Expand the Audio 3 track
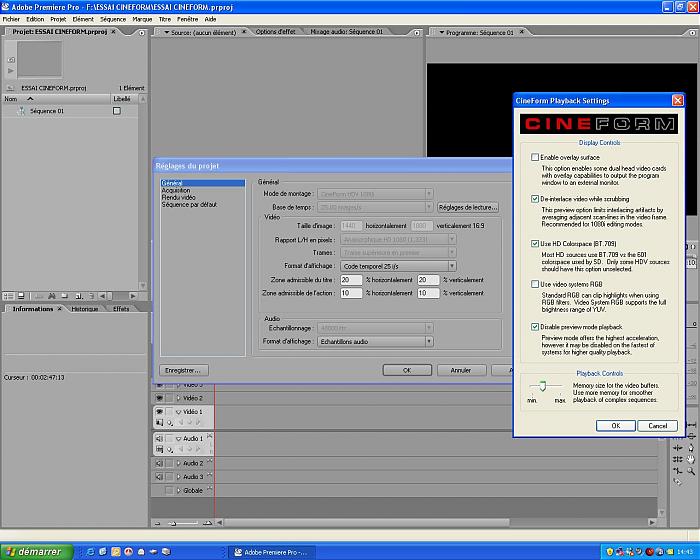700x560 pixels. point(179,477)
